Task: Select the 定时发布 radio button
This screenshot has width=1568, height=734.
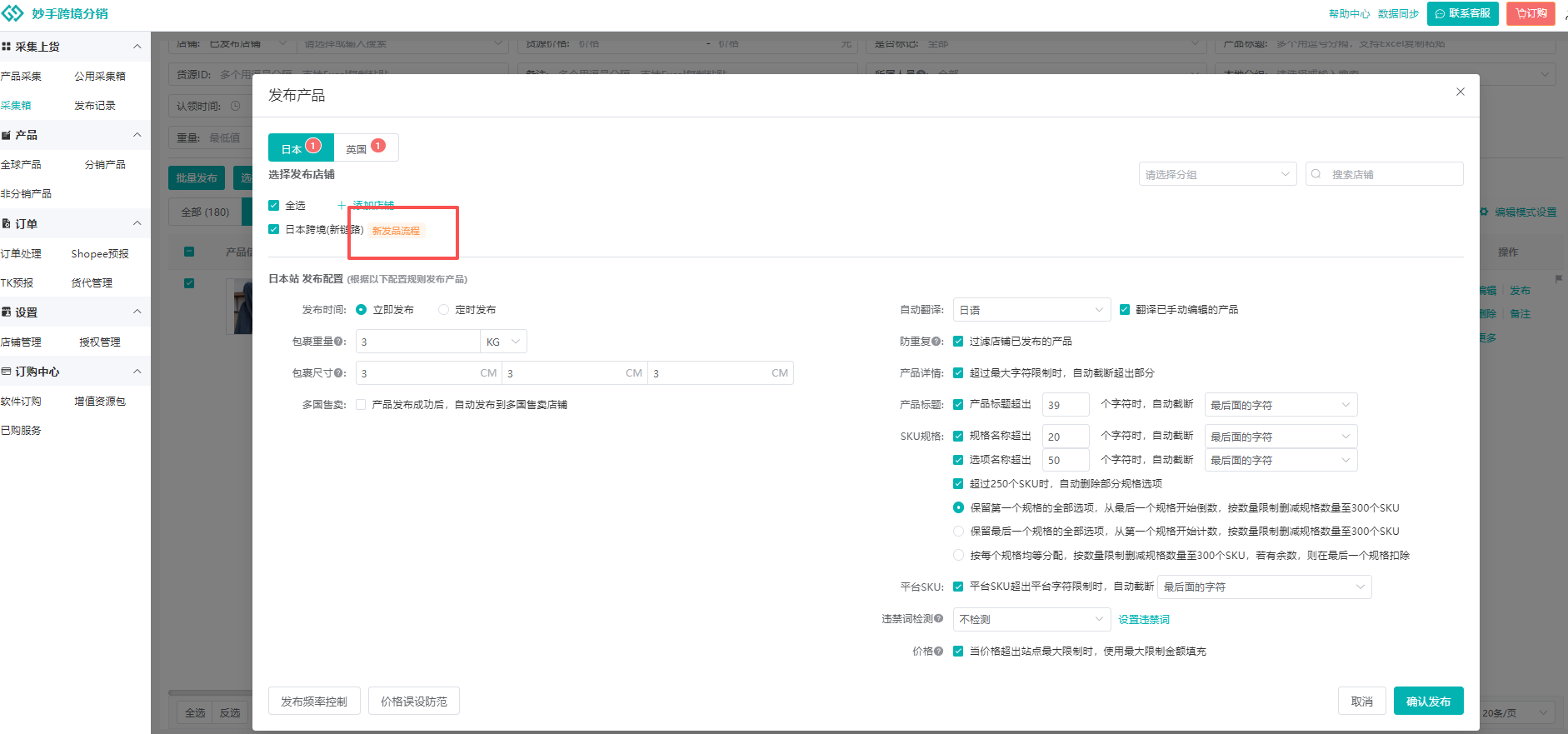Action: (x=443, y=310)
